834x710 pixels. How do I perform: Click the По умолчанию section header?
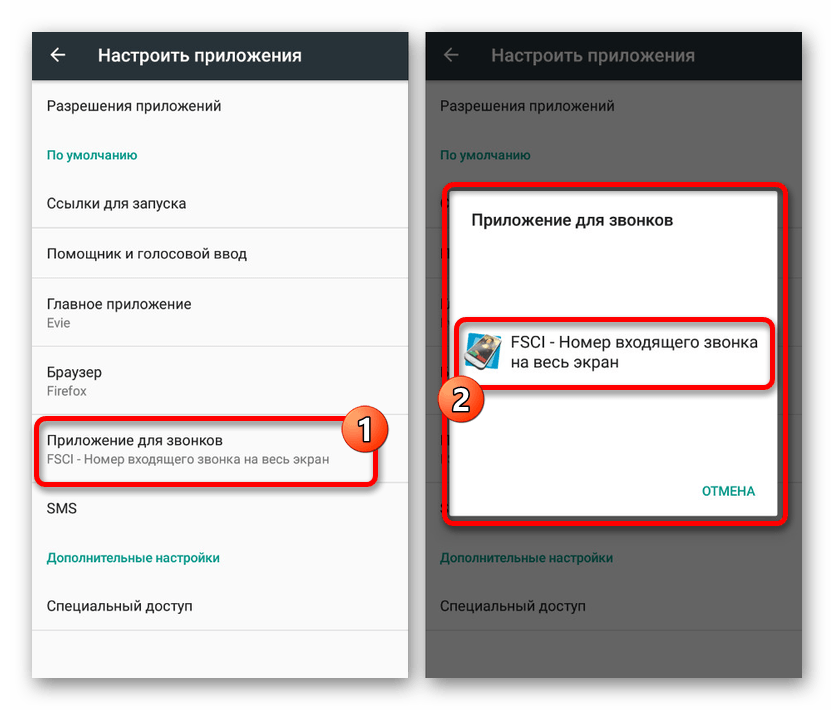pyautogui.click(x=92, y=155)
